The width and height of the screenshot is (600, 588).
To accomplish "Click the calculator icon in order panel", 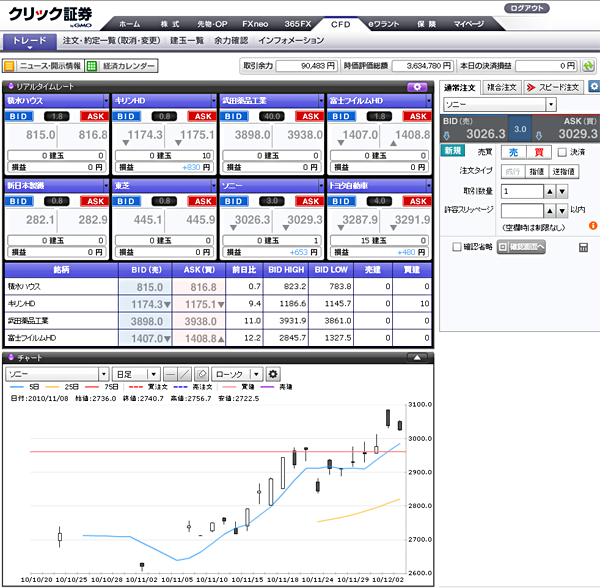I will point(583,247).
